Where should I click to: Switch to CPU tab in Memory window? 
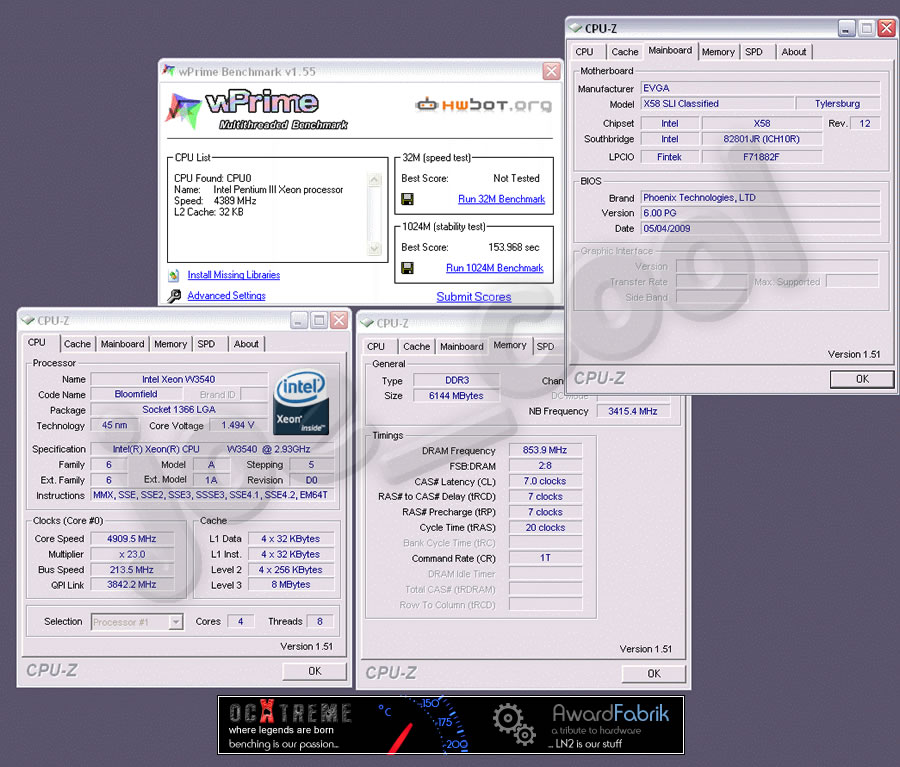point(376,347)
